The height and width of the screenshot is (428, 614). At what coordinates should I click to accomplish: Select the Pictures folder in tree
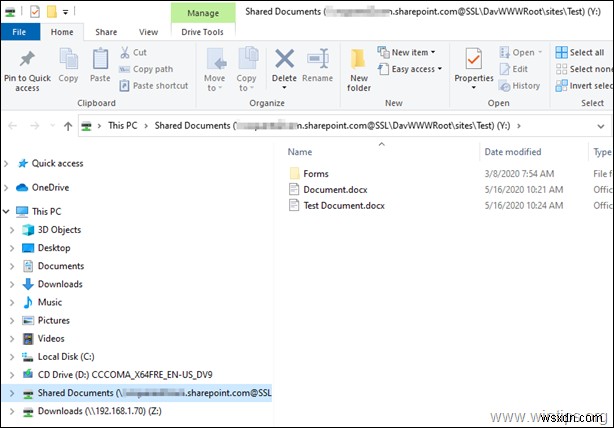point(54,320)
